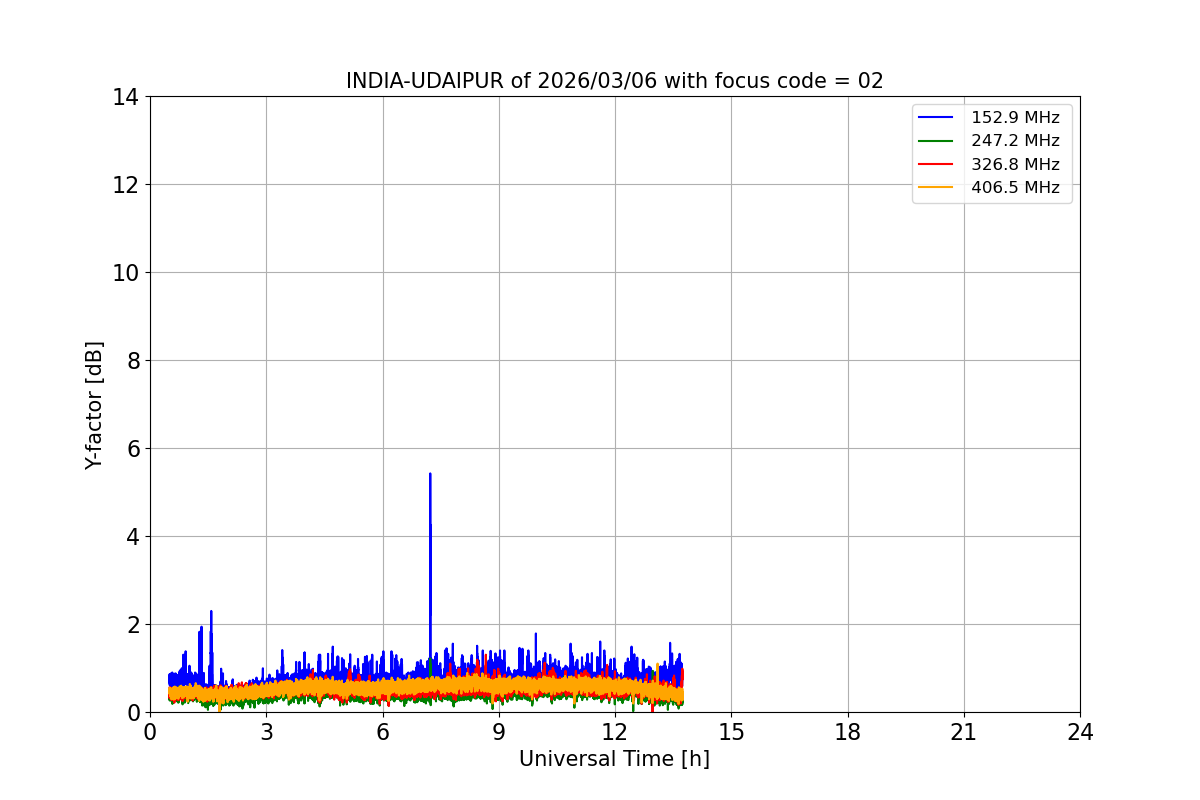Select the 247.2 MHz legend label
Screen dimensions: 1200x800
coord(1015,141)
